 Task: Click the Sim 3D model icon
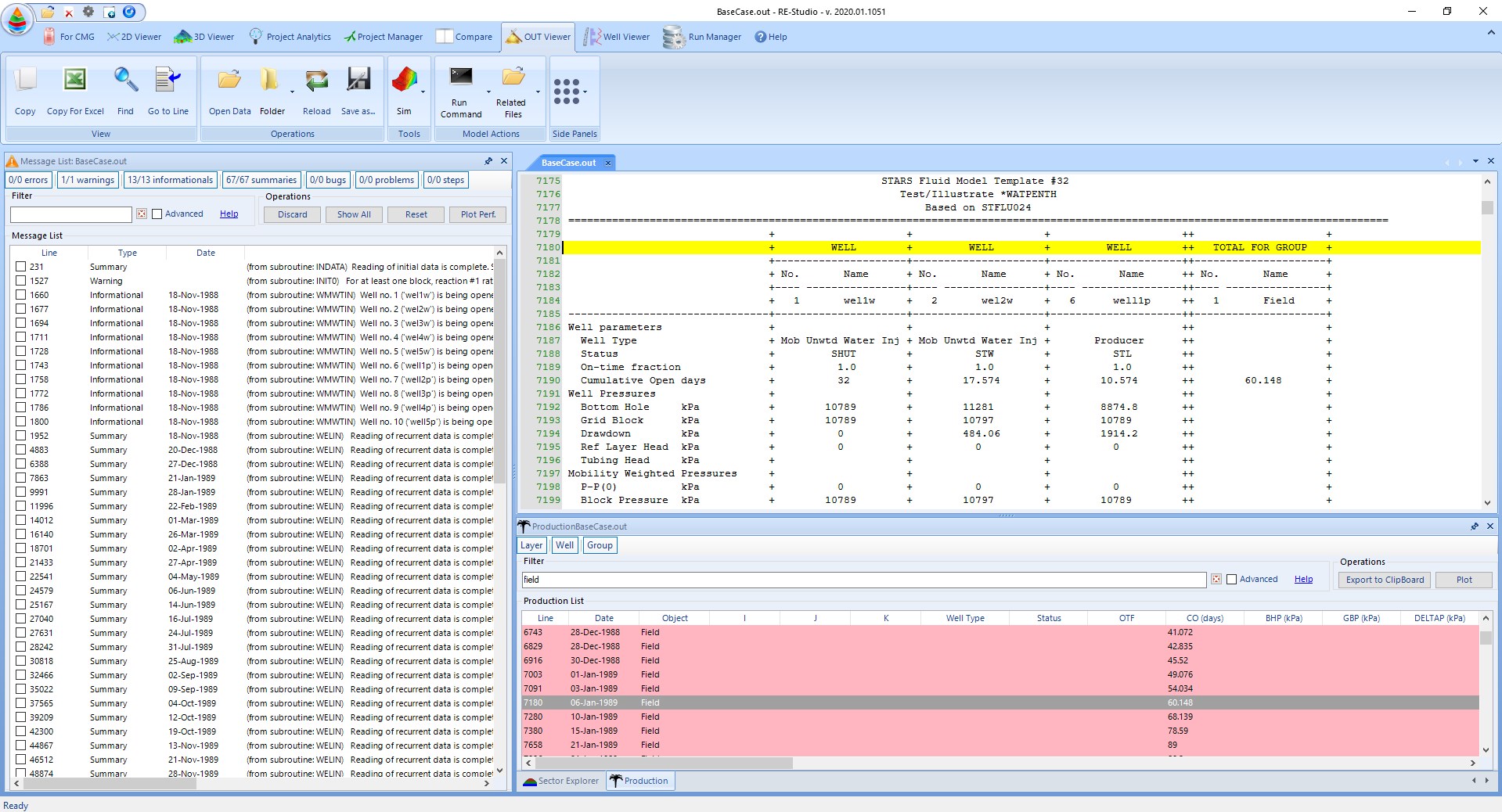pos(404,80)
